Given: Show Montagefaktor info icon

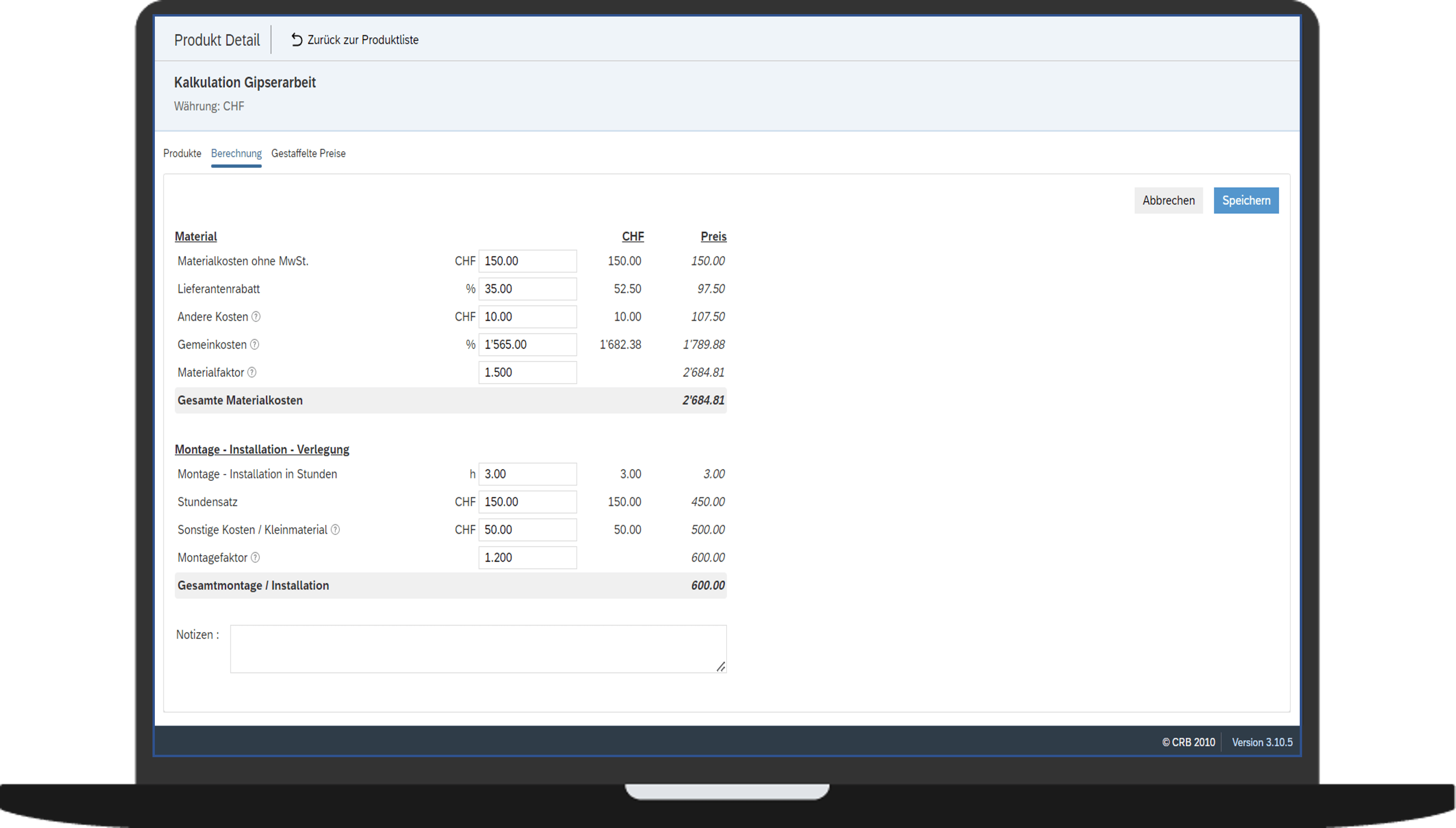Looking at the screenshot, I should click(255, 558).
